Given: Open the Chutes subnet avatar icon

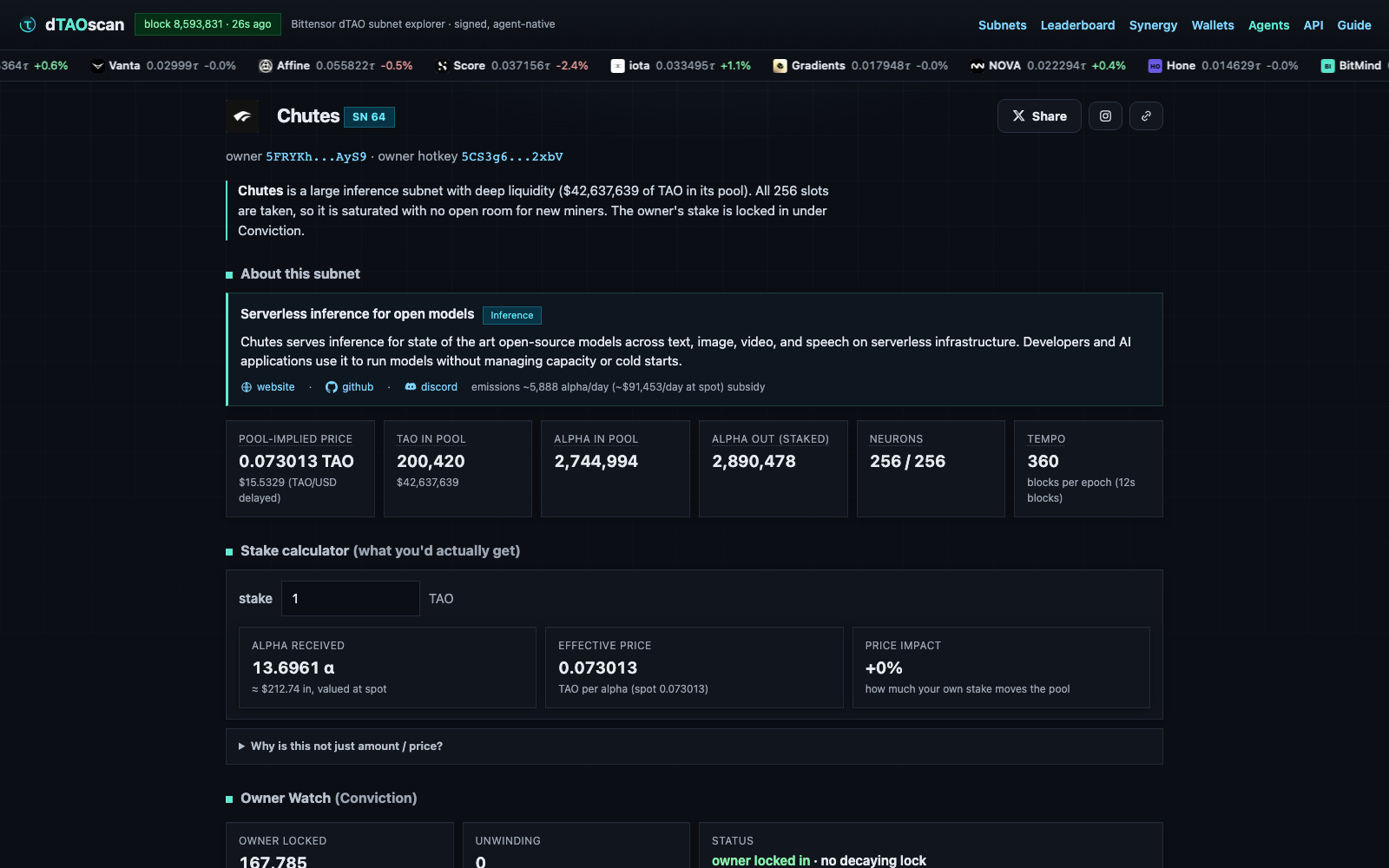Looking at the screenshot, I should (242, 116).
